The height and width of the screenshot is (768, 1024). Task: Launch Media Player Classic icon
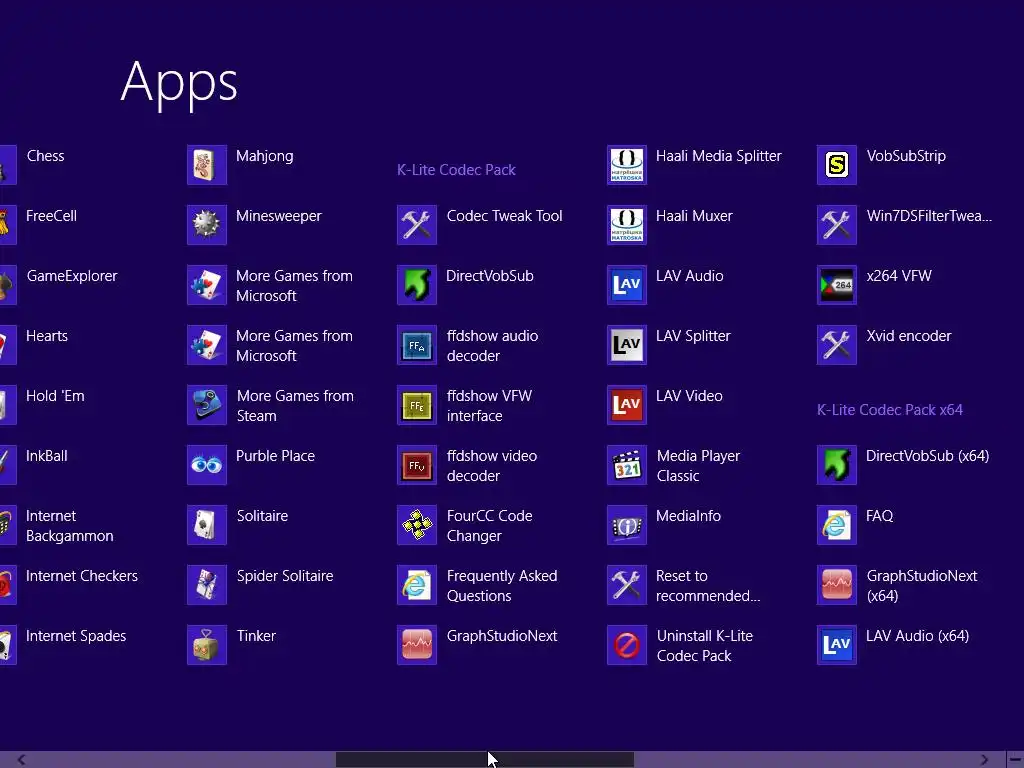[x=627, y=465]
